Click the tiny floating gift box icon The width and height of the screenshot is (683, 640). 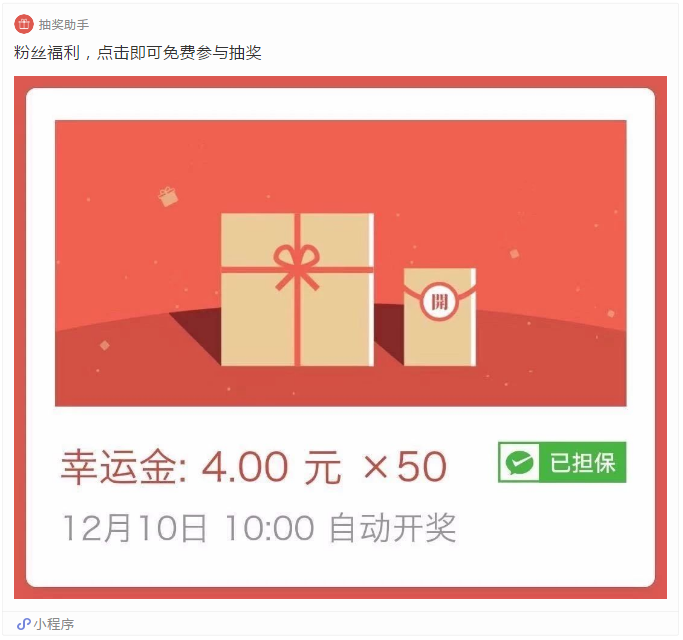(x=168, y=196)
